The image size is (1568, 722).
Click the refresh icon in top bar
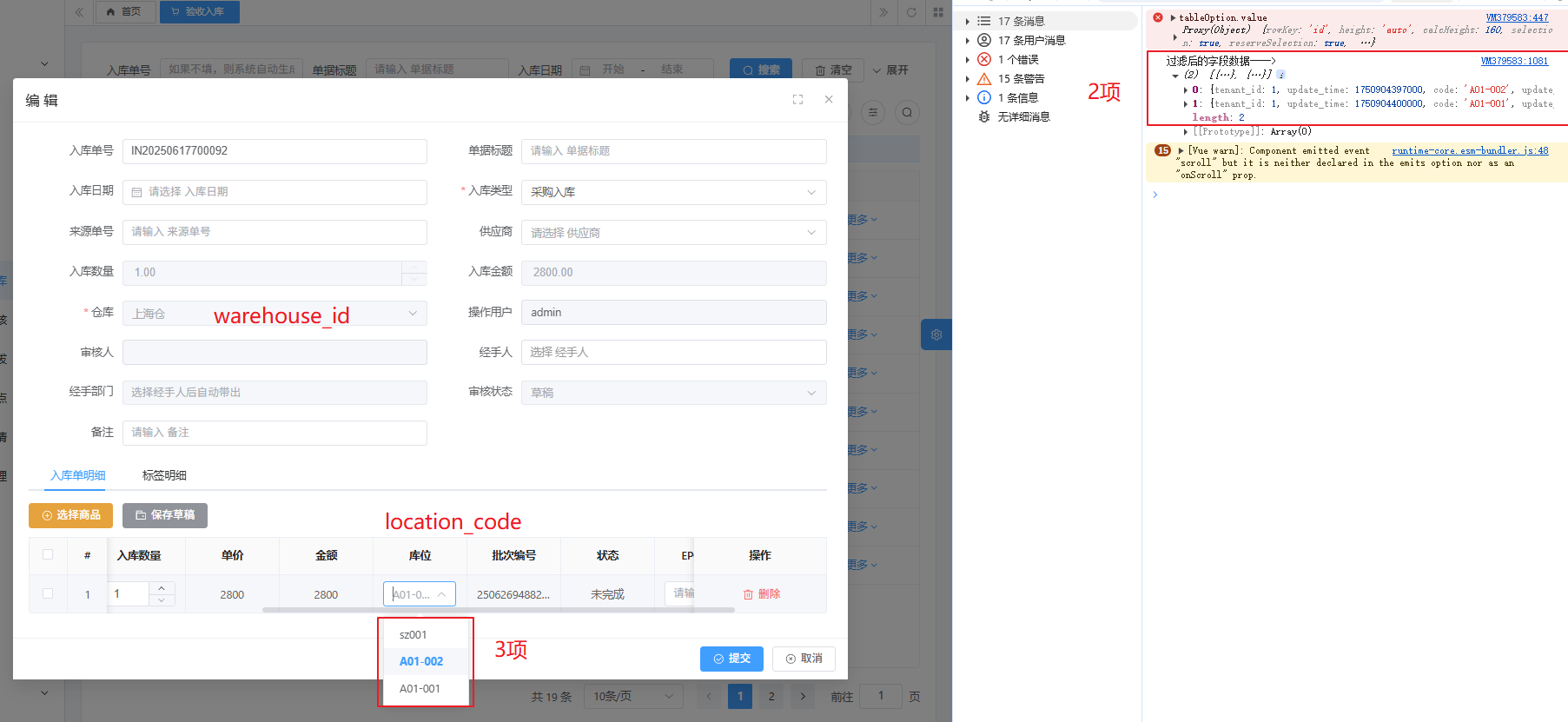pos(911,12)
